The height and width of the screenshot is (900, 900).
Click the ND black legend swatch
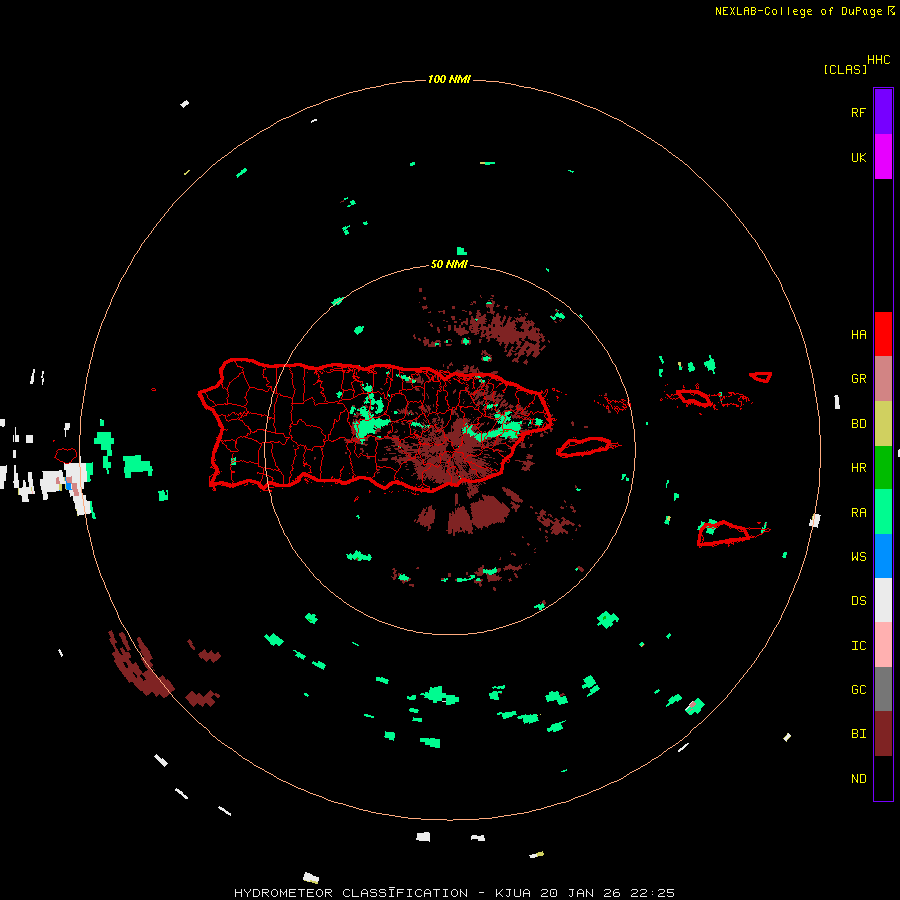883,778
